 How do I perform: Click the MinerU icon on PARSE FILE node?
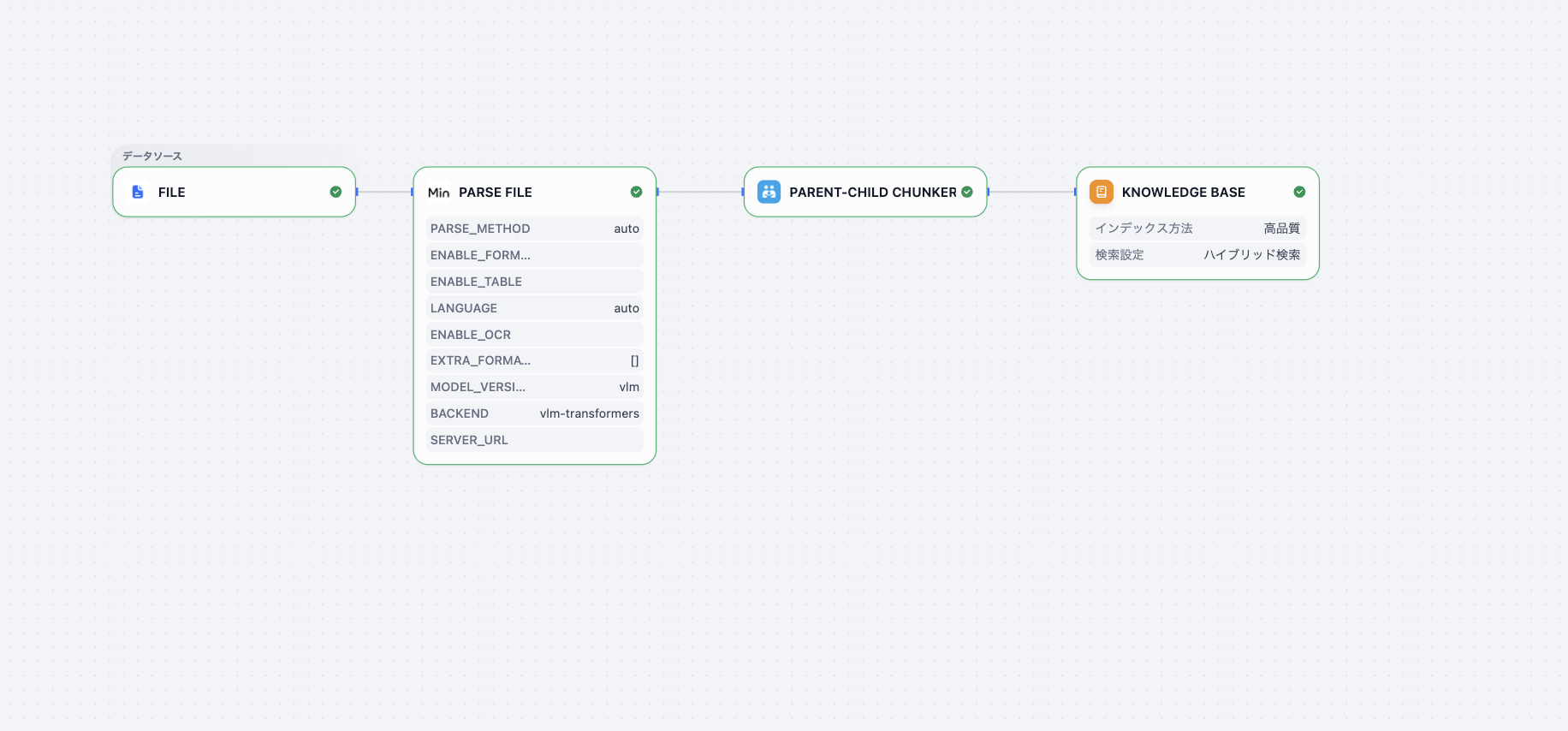[x=438, y=193]
